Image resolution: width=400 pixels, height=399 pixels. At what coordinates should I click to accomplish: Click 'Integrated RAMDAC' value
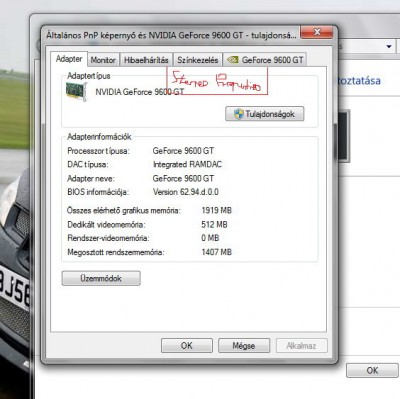187,164
